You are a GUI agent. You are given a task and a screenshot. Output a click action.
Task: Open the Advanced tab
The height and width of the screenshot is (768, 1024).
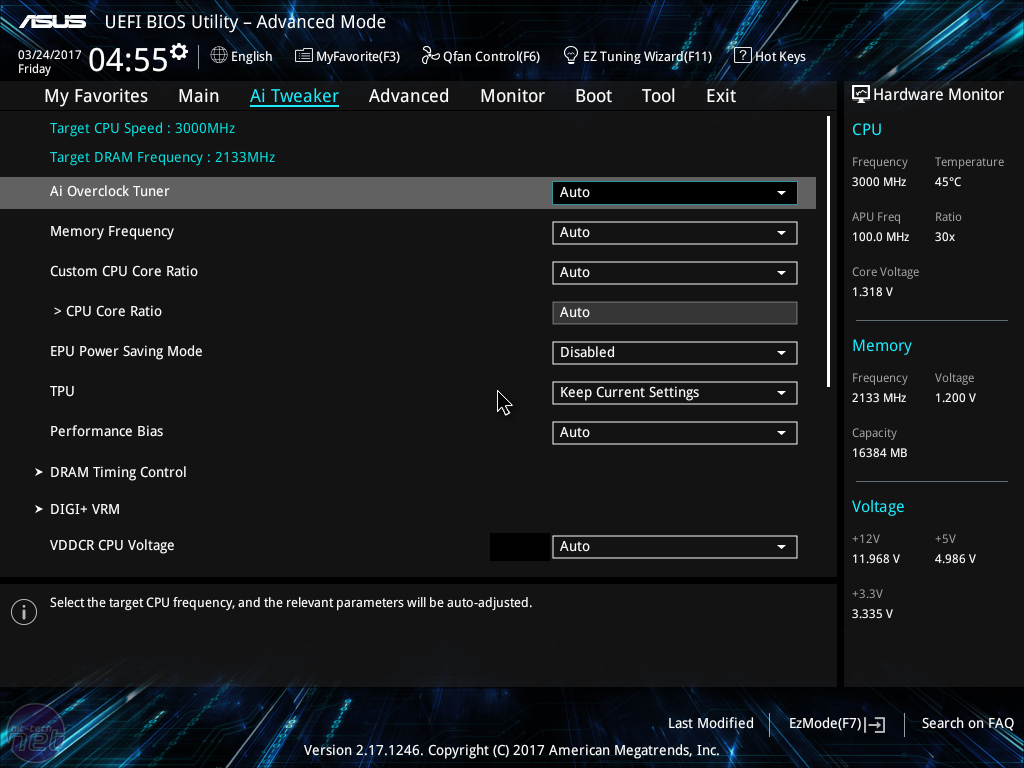[409, 96]
